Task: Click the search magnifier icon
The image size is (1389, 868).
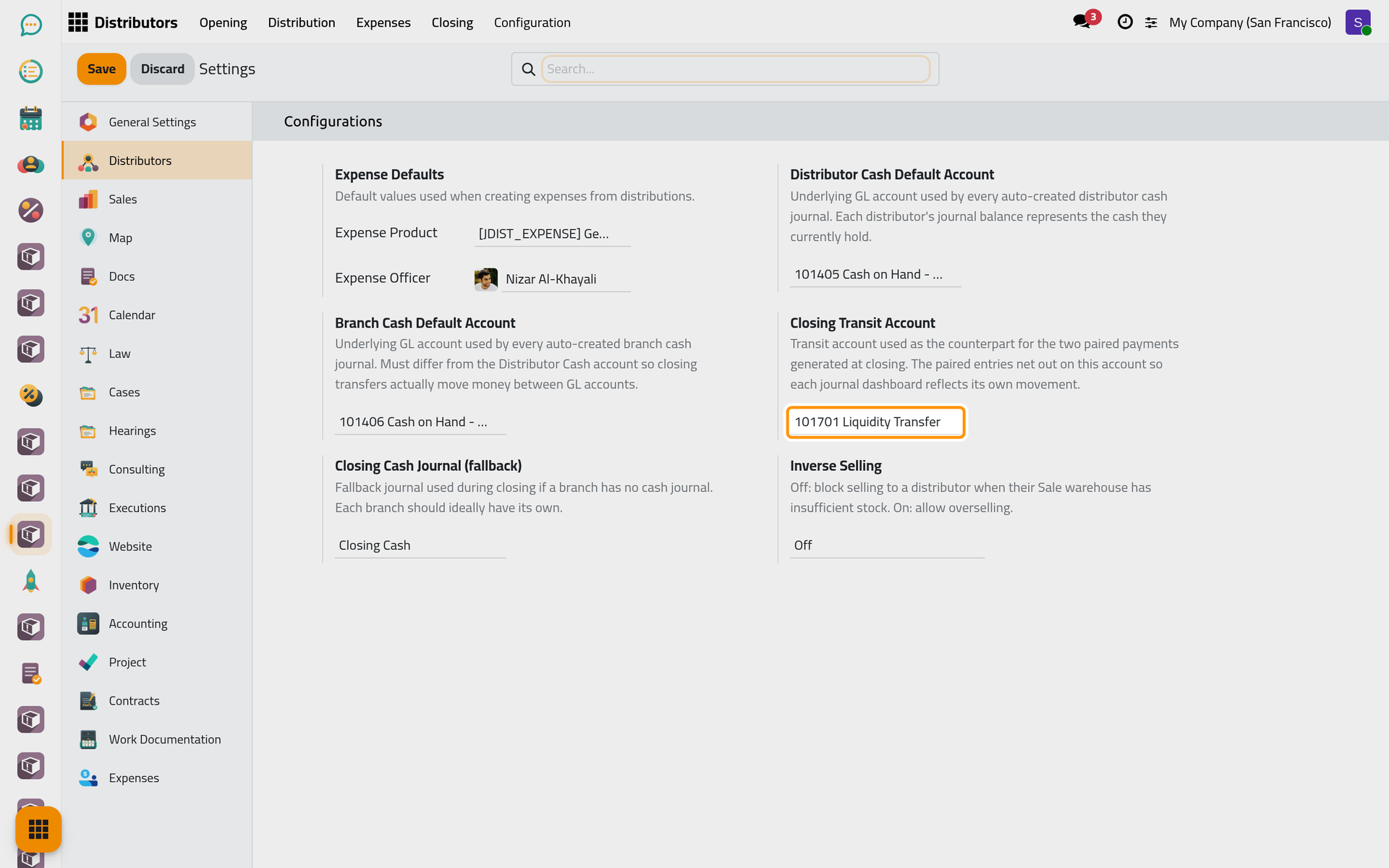Action: (x=528, y=69)
